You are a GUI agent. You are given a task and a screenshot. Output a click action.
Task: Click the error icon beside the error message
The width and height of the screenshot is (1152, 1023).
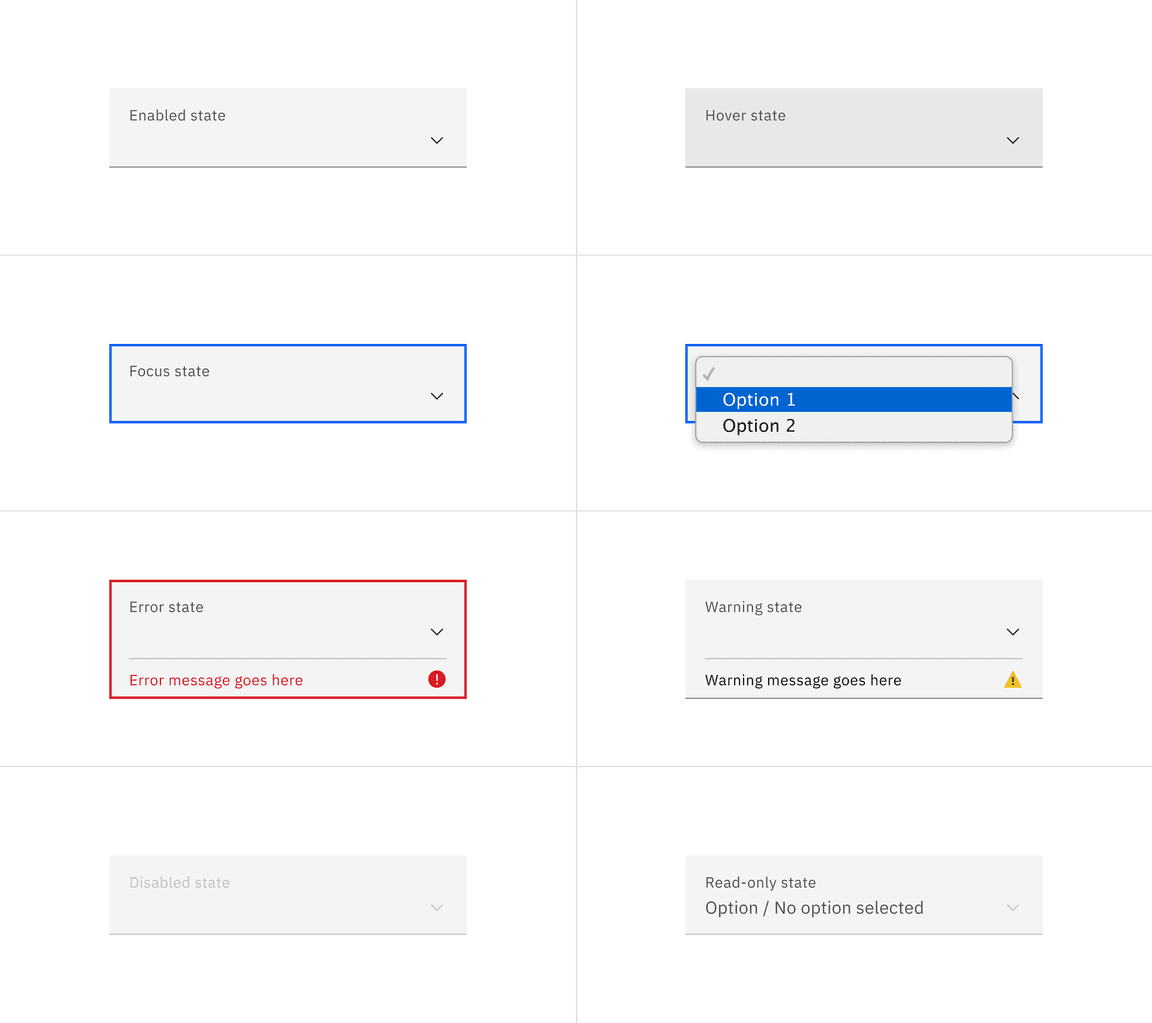click(x=436, y=679)
